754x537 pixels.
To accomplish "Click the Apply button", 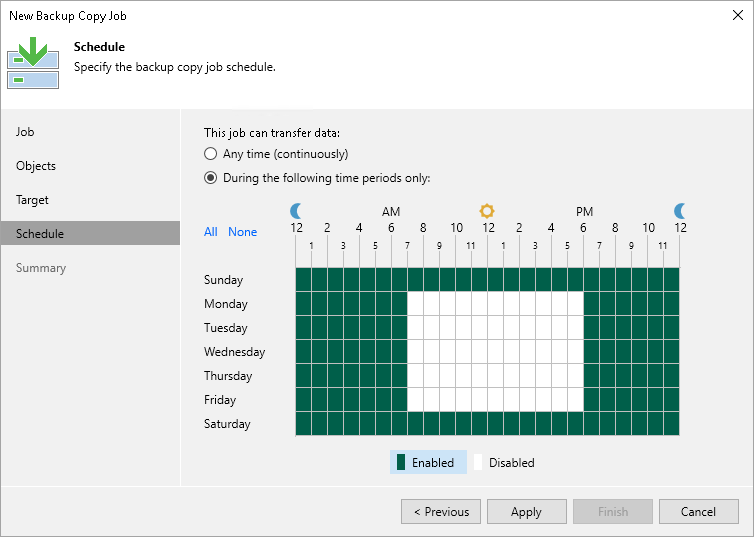I will [527, 512].
